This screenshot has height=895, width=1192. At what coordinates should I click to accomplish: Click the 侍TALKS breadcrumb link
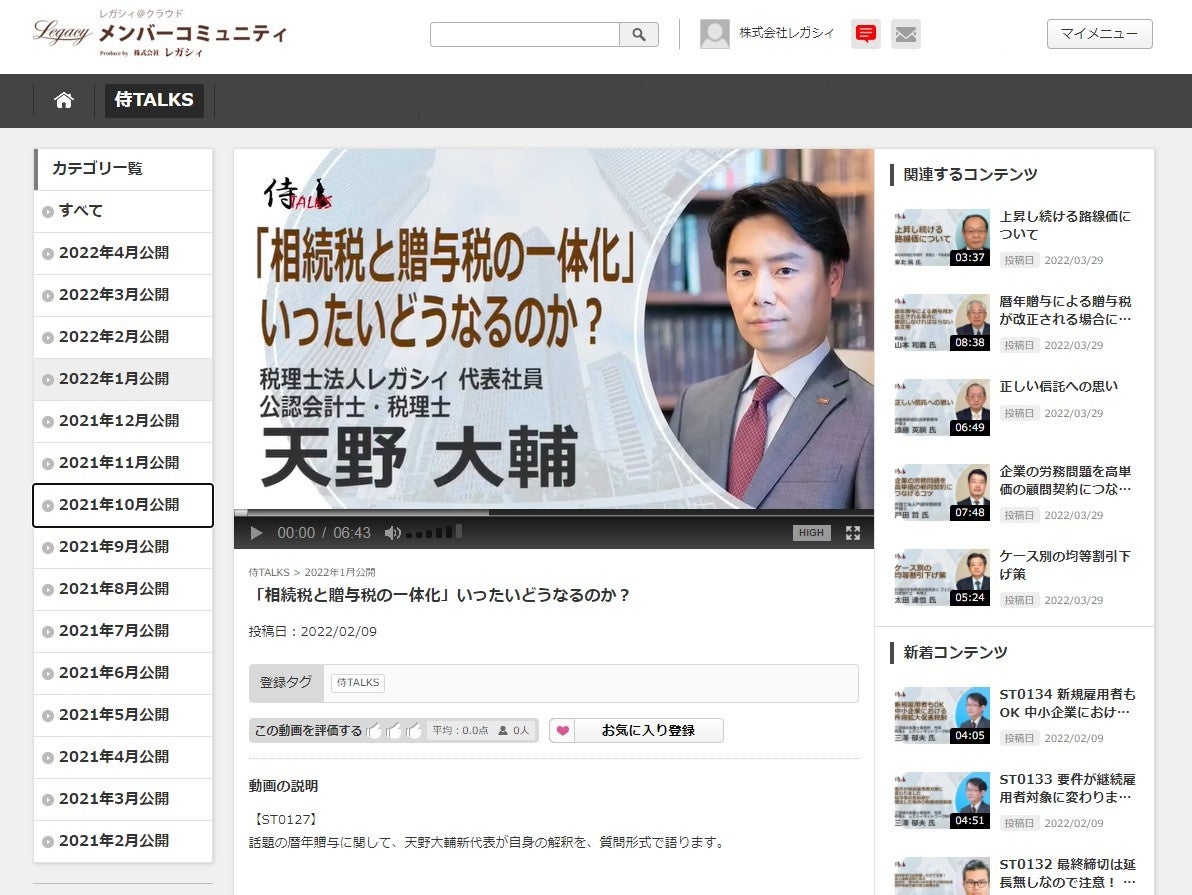click(x=269, y=573)
